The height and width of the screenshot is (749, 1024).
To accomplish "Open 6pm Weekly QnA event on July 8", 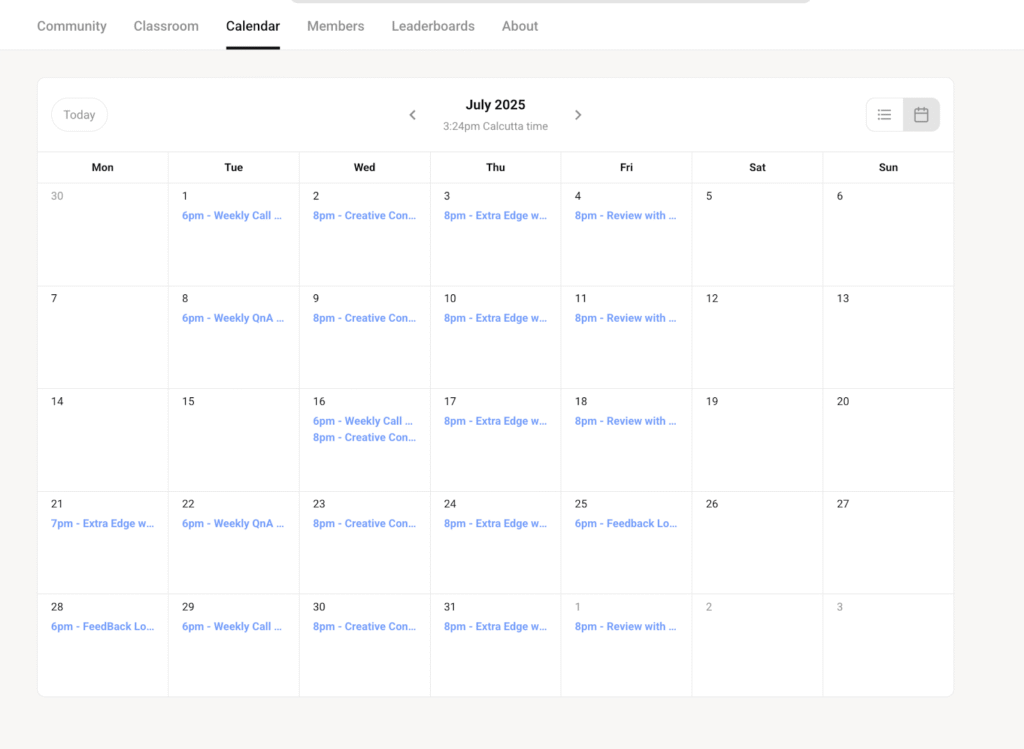I will [x=233, y=318].
